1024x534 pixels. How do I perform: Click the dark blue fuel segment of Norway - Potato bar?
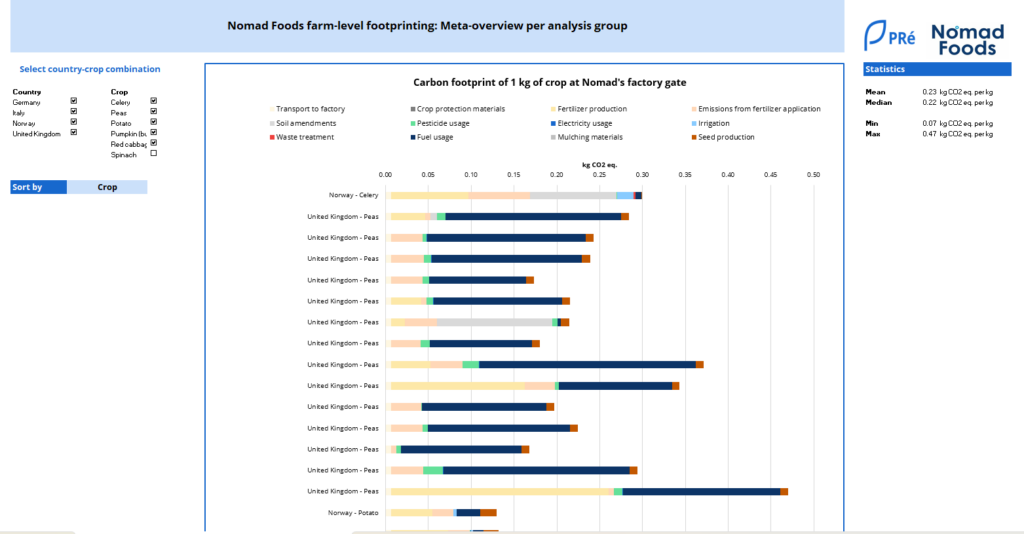(468, 513)
